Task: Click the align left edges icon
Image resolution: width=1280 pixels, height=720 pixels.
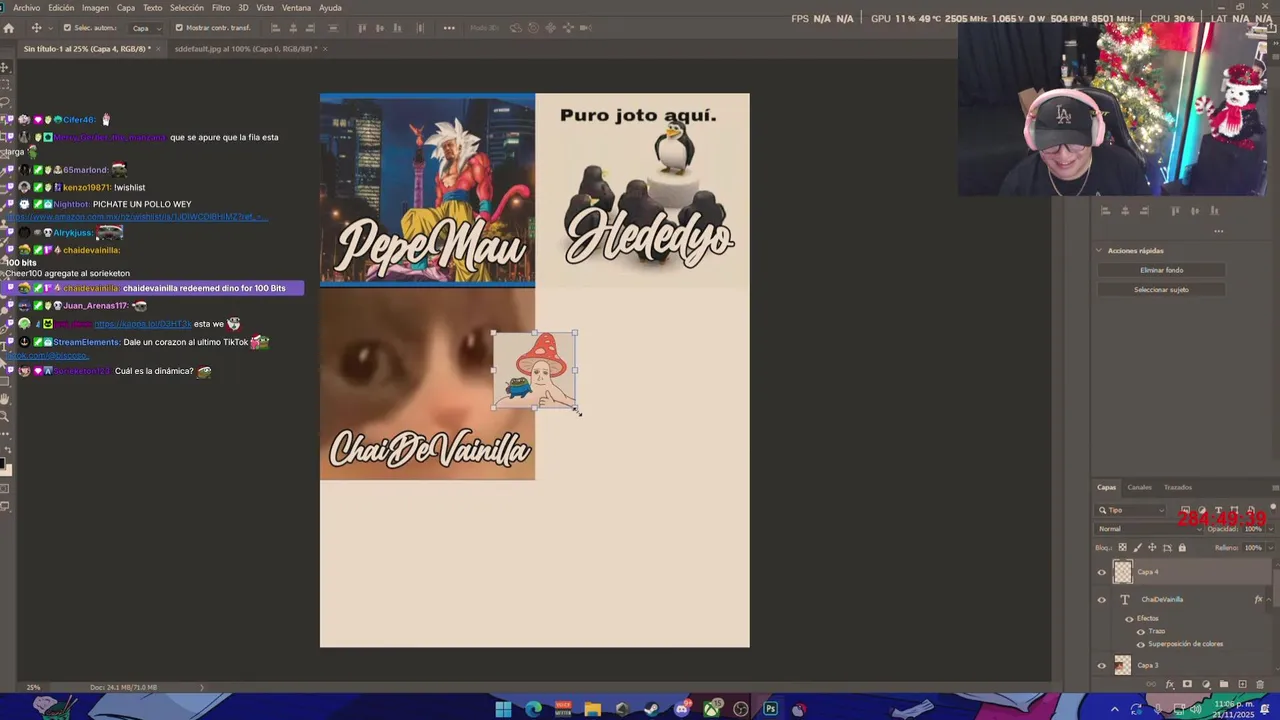Action: click(275, 28)
